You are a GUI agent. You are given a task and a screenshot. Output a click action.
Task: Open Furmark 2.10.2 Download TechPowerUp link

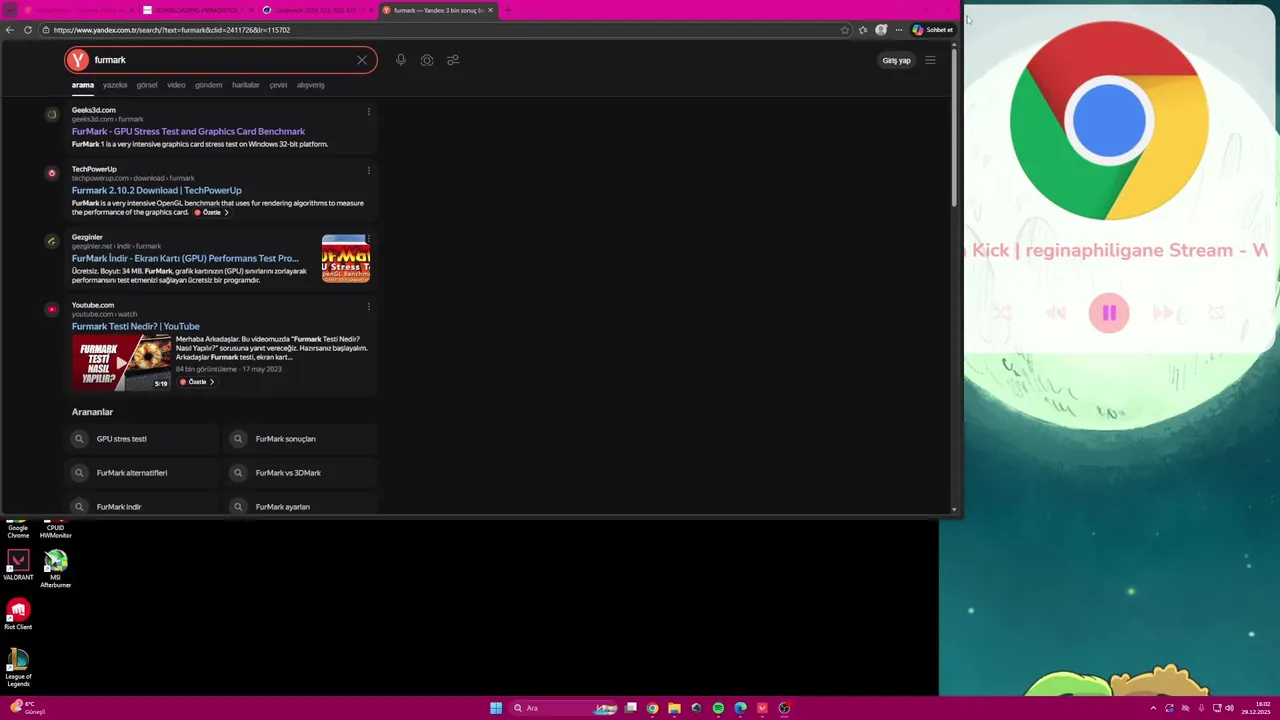(156, 190)
